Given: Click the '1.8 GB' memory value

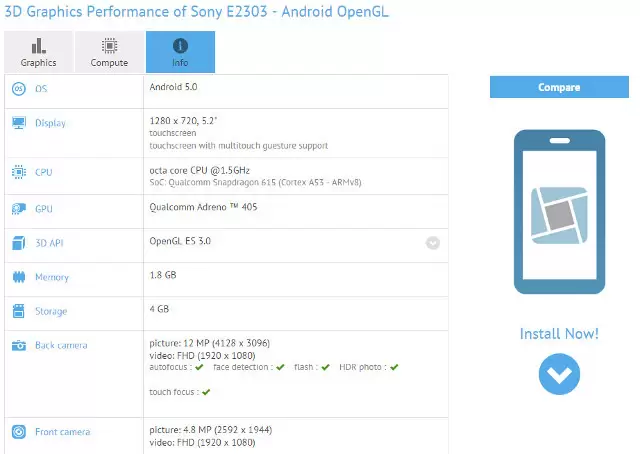Looking at the screenshot, I should pyautogui.click(x=163, y=275).
